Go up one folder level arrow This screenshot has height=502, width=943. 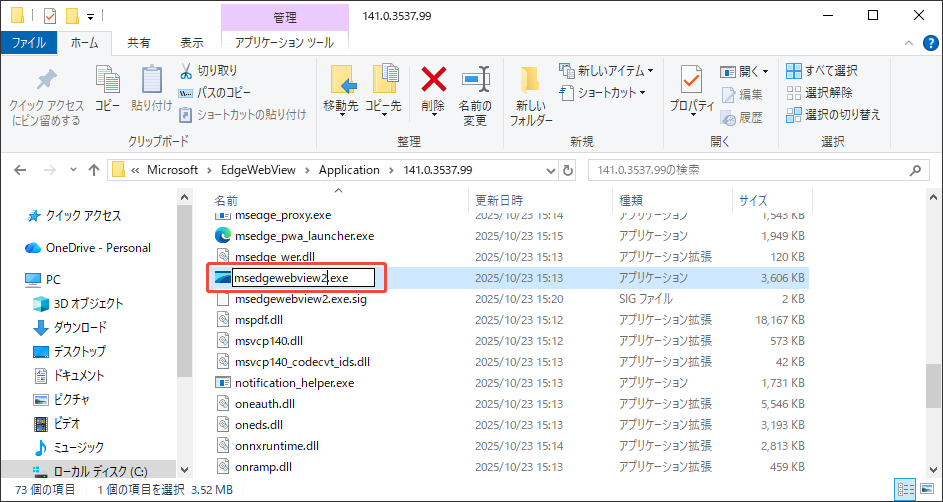click(93, 170)
